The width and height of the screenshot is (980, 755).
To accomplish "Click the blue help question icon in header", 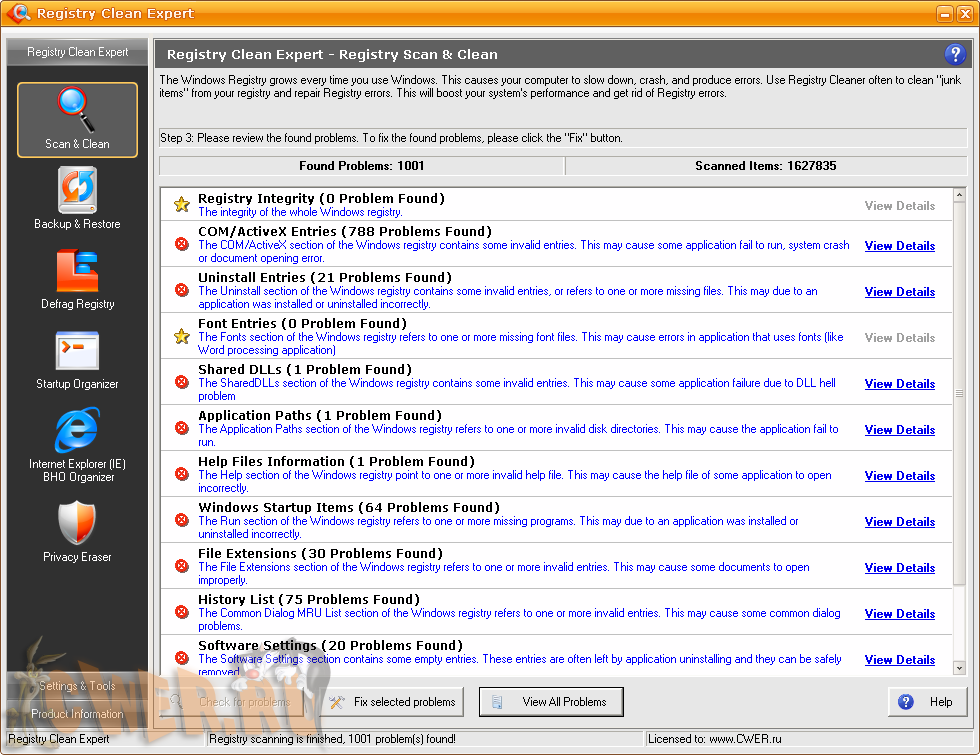I will tap(953, 55).
